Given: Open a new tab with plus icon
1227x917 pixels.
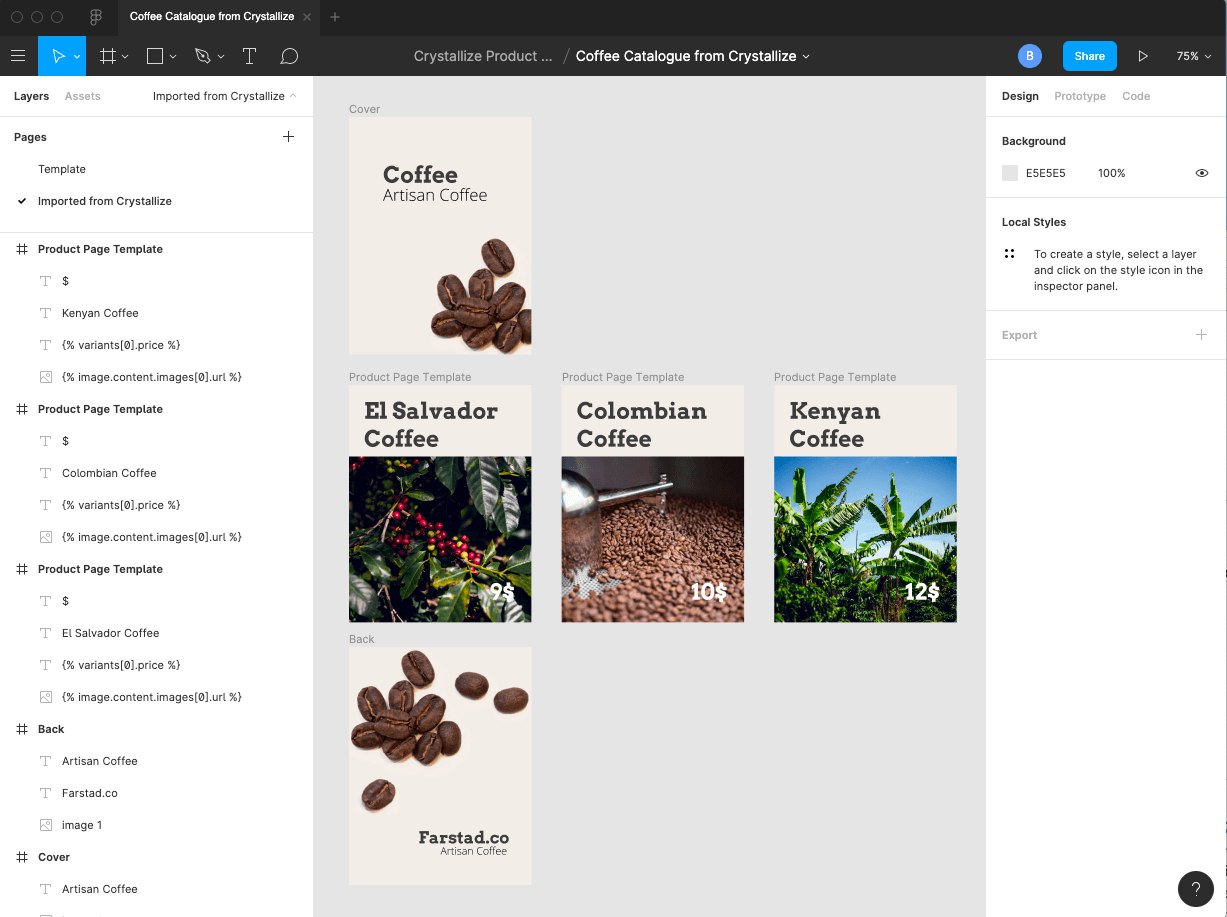Looking at the screenshot, I should point(335,17).
